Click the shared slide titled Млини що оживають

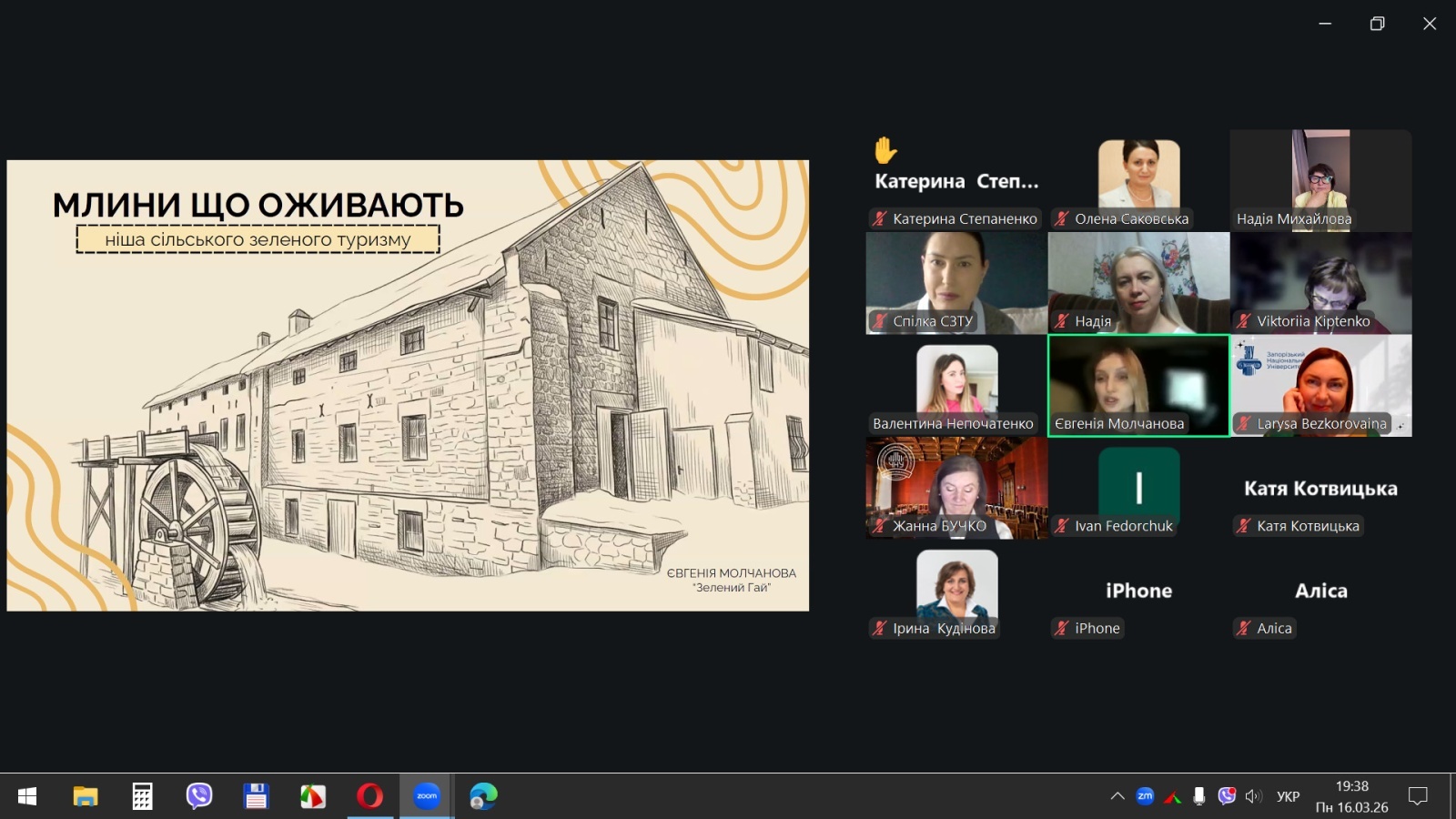click(408, 385)
